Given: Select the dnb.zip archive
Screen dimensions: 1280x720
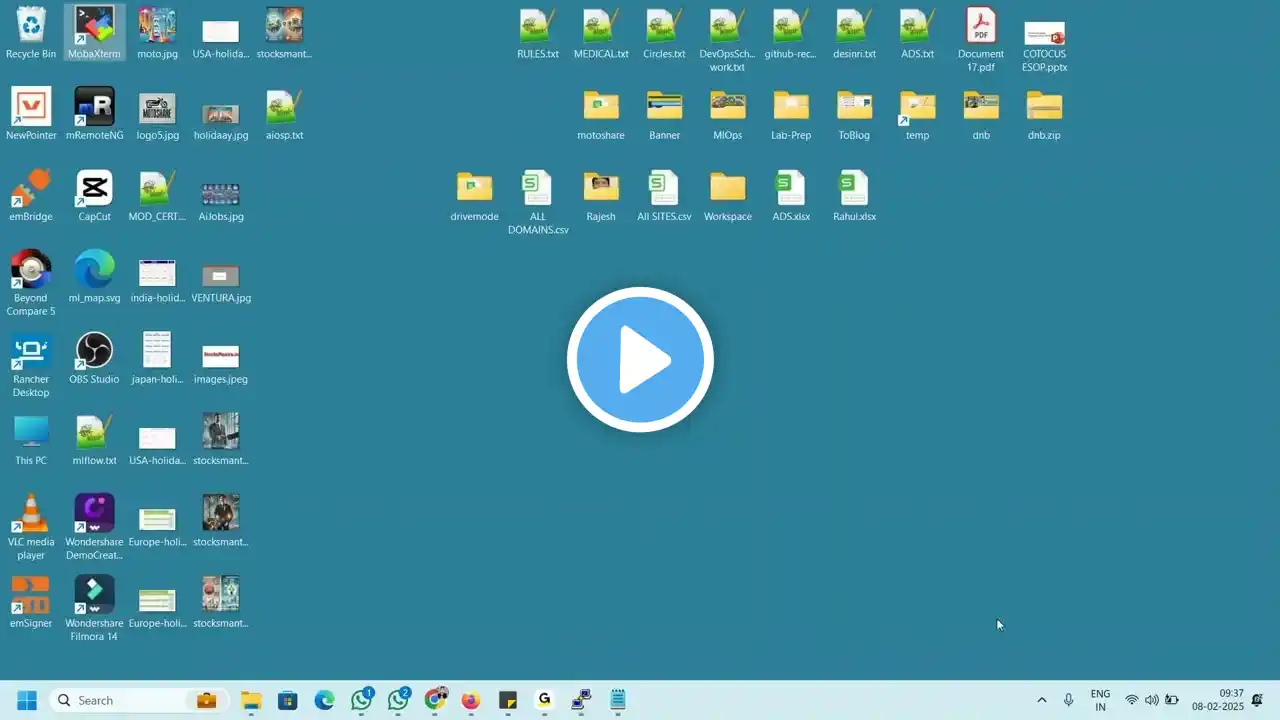Looking at the screenshot, I should [1044, 114].
